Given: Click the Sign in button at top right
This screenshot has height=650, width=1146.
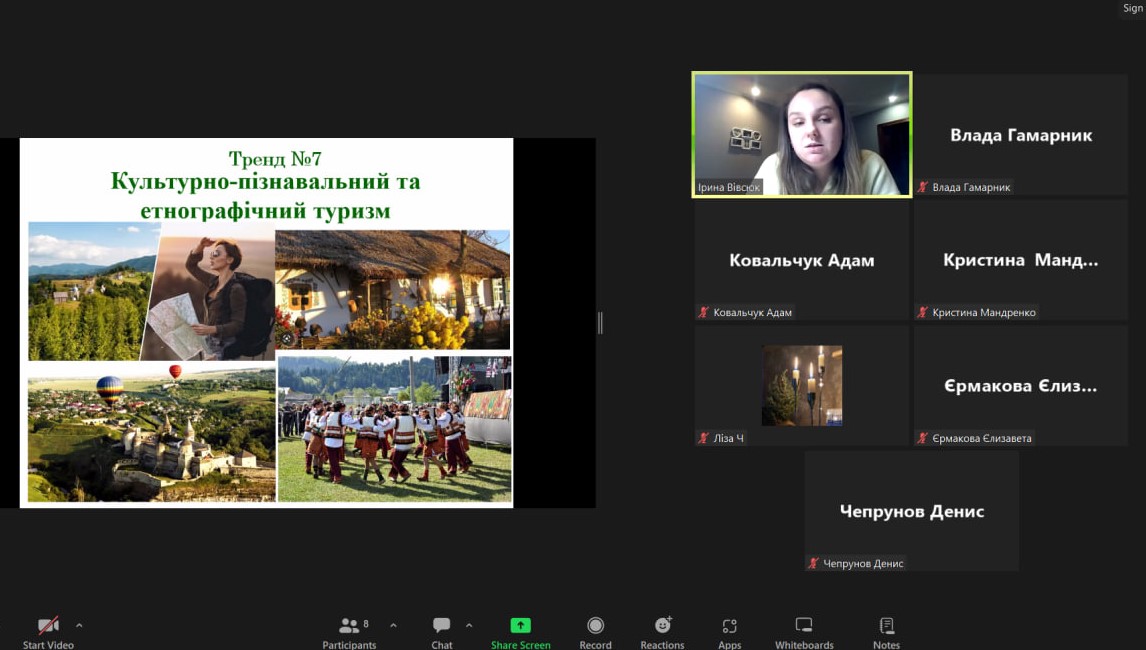Looking at the screenshot, I should click(x=1132, y=8).
